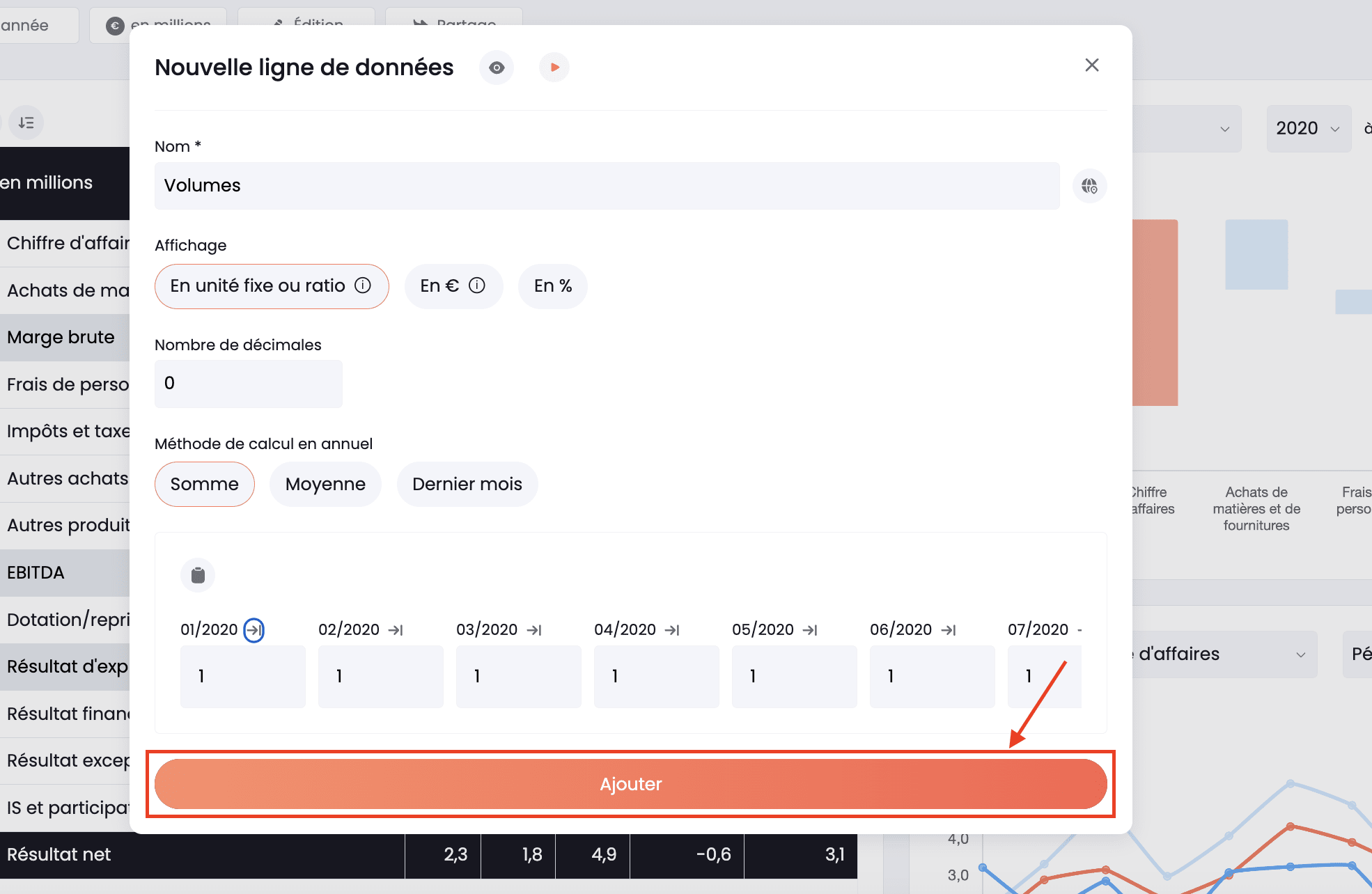
Task: Select the Autres produits row
Action: point(65,526)
